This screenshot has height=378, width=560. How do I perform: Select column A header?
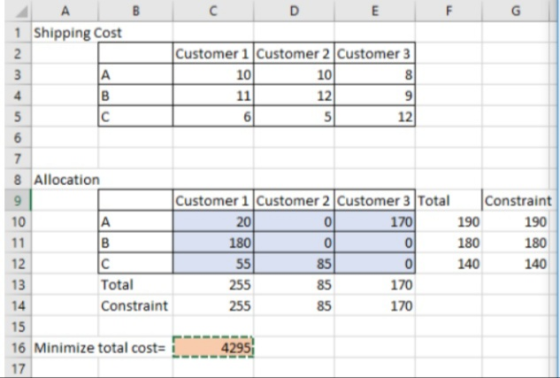click(x=65, y=11)
